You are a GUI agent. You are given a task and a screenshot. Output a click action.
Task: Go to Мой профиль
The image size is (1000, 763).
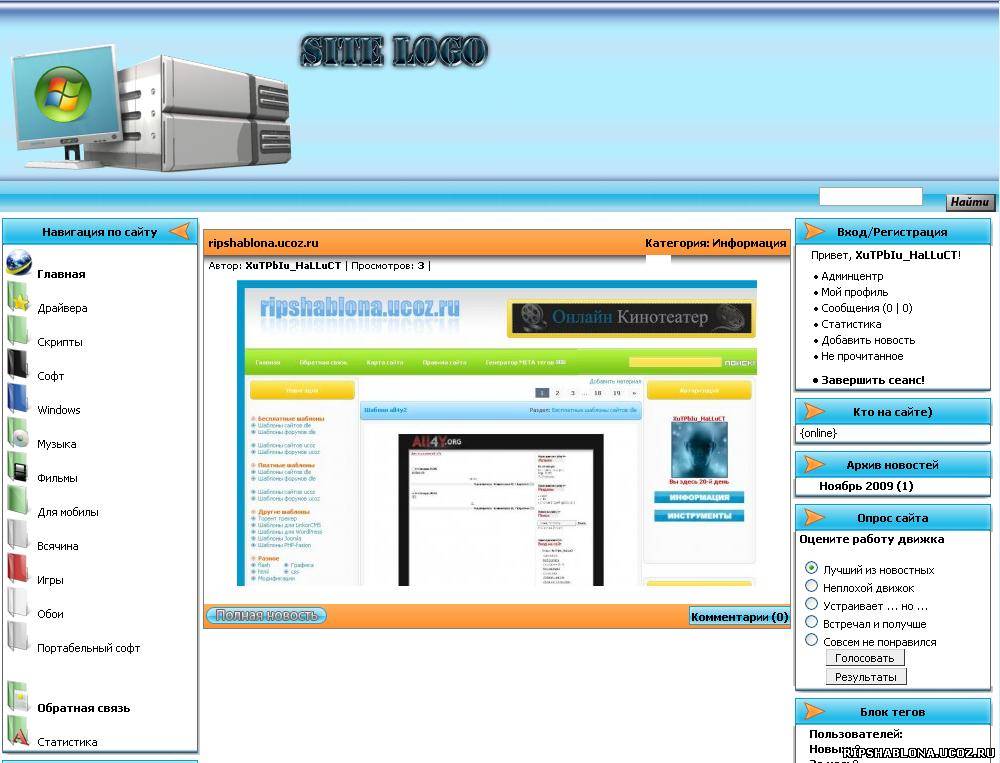[855, 292]
